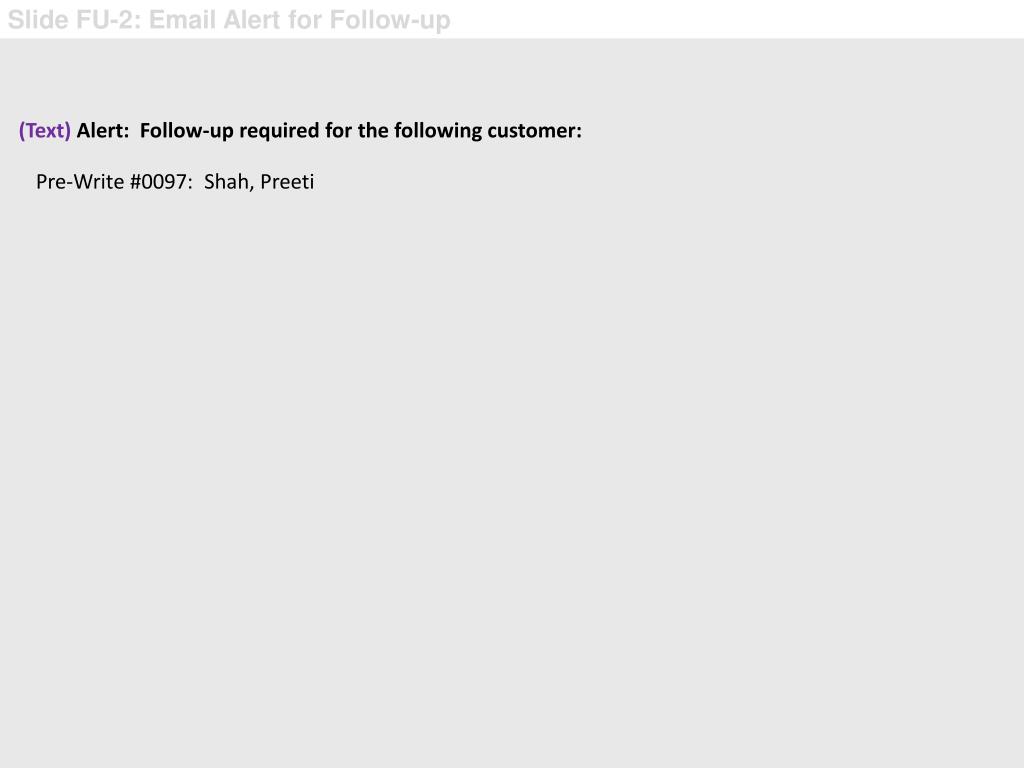Click the '#0097' pre-write number

pyautogui.click(x=159, y=182)
